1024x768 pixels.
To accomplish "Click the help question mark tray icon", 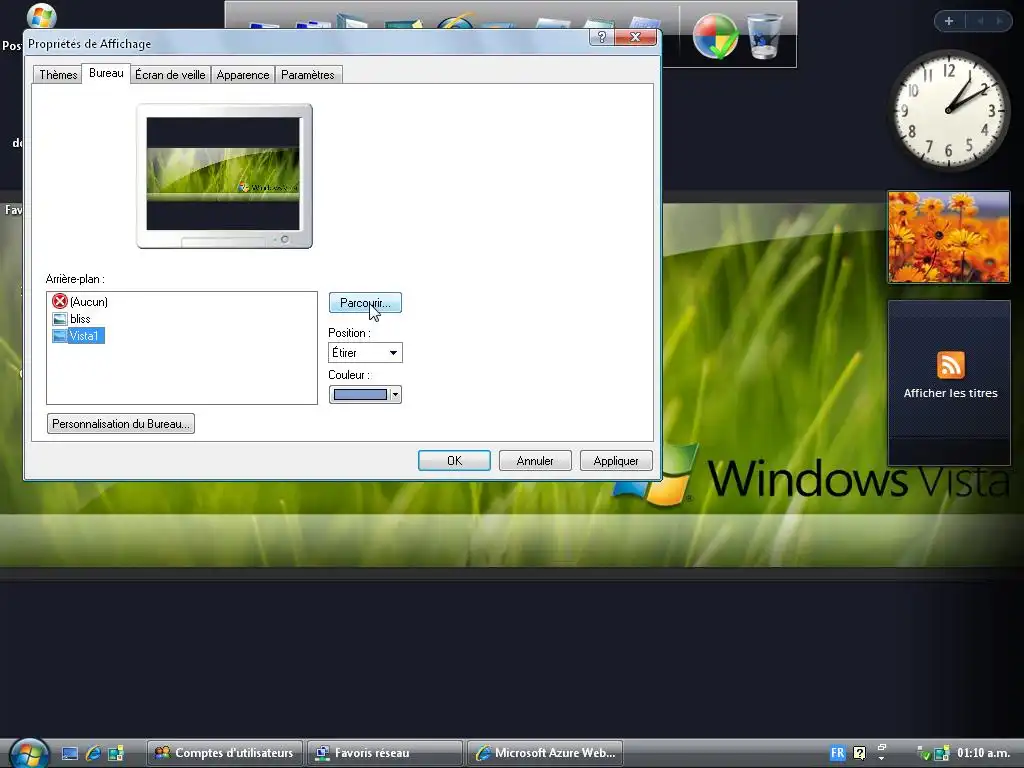I will pyautogui.click(x=859, y=753).
